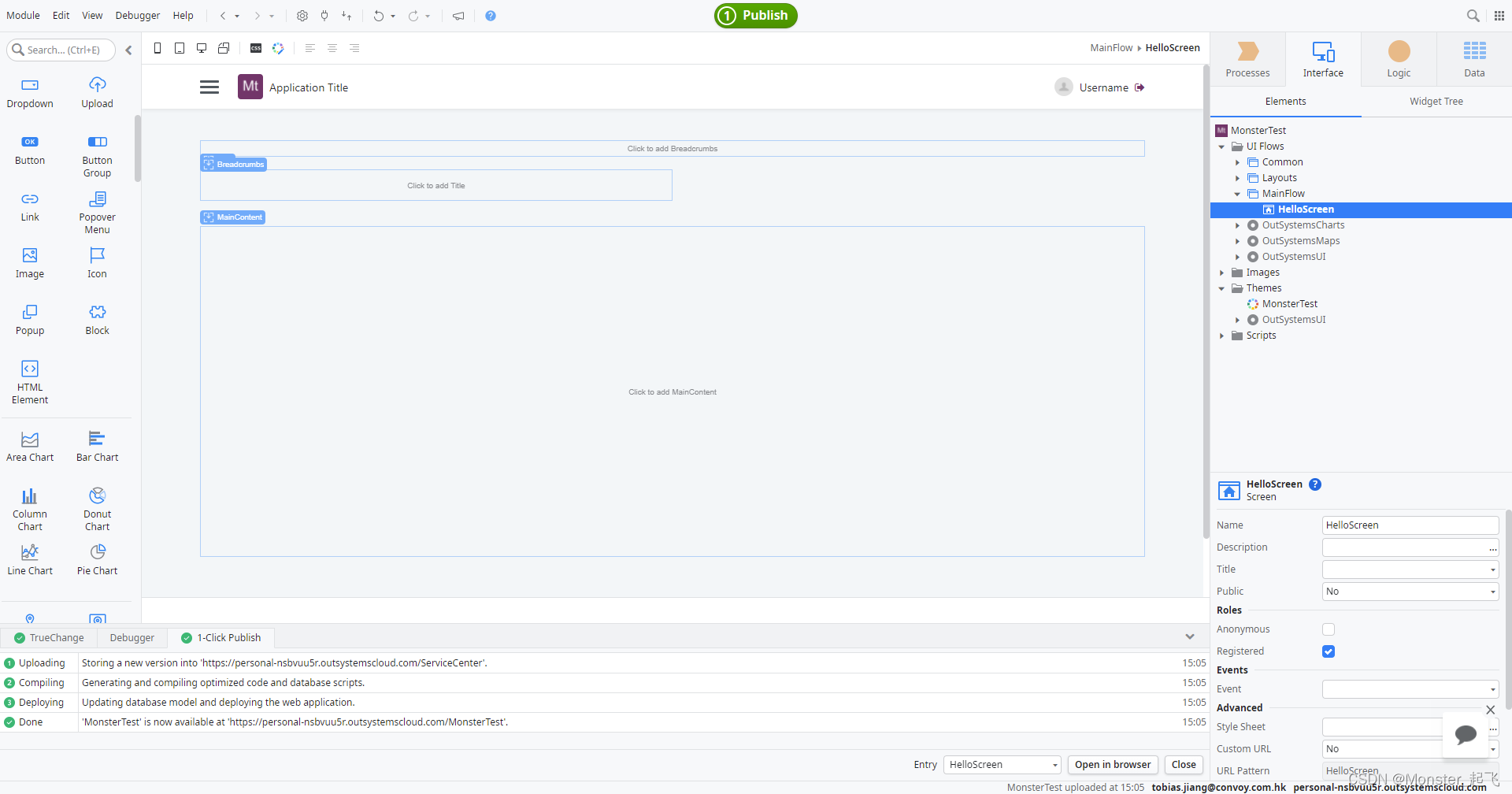This screenshot has width=1512, height=794.
Task: Select the Column Chart widget
Action: (x=30, y=510)
